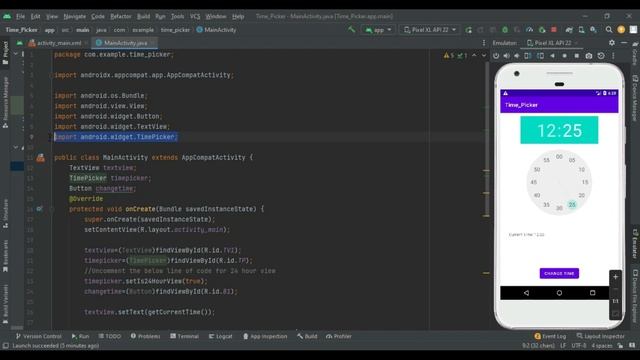
Task: Select the MainActivity.java editor tab
Action: [125, 43]
